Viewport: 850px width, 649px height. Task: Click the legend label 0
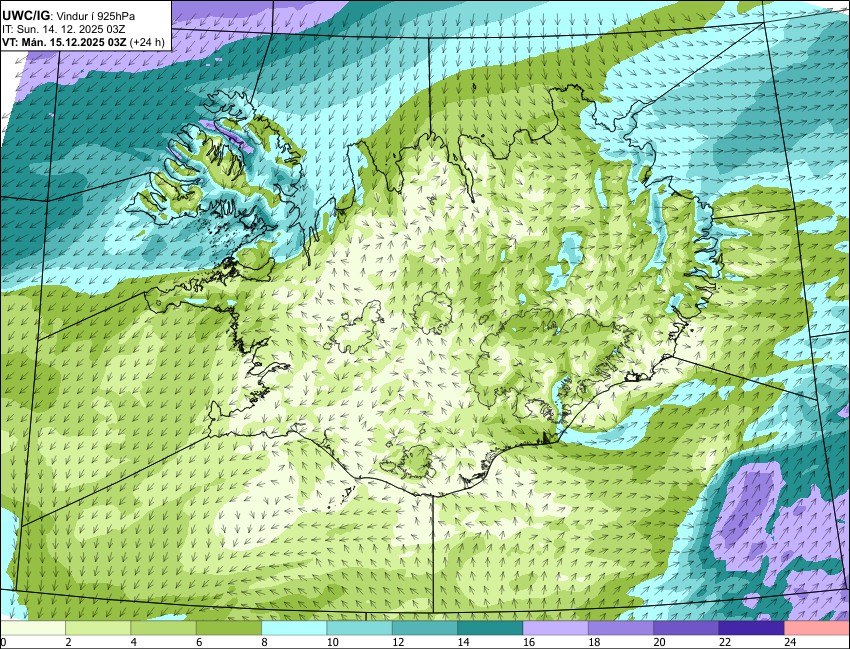[x=3, y=642]
